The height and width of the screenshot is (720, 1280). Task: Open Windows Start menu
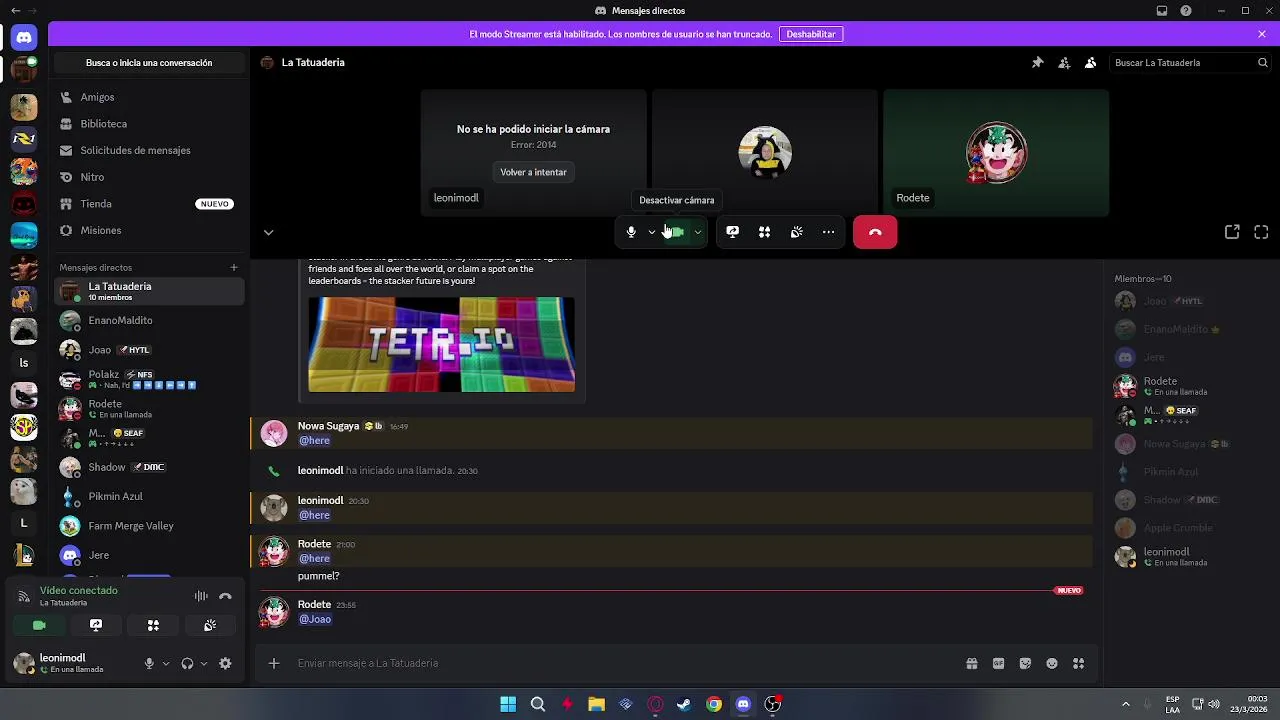click(x=508, y=704)
